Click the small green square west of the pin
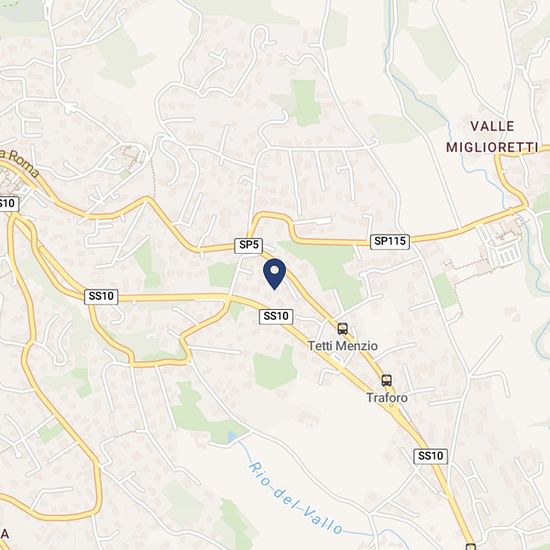This screenshot has height=550, width=550. point(223,275)
